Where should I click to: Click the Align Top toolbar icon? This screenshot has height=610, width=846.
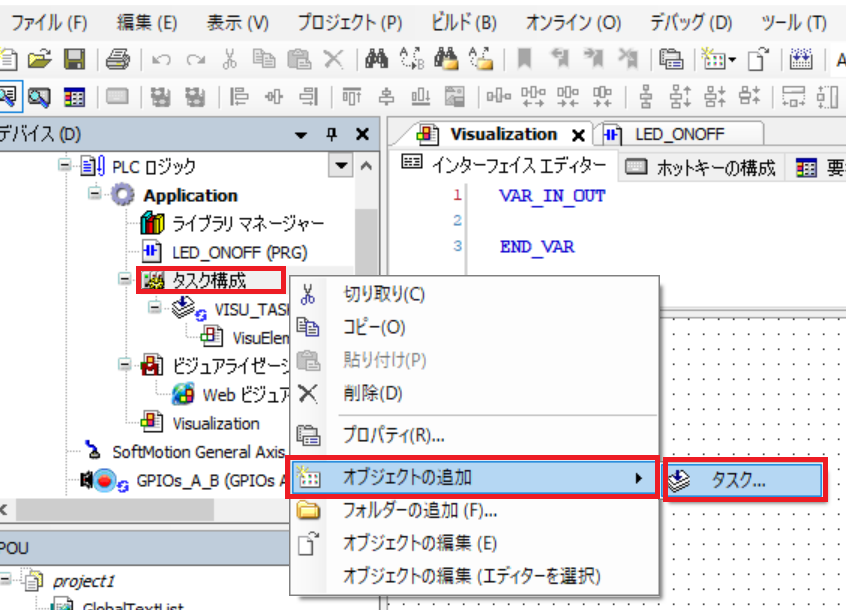(351, 97)
